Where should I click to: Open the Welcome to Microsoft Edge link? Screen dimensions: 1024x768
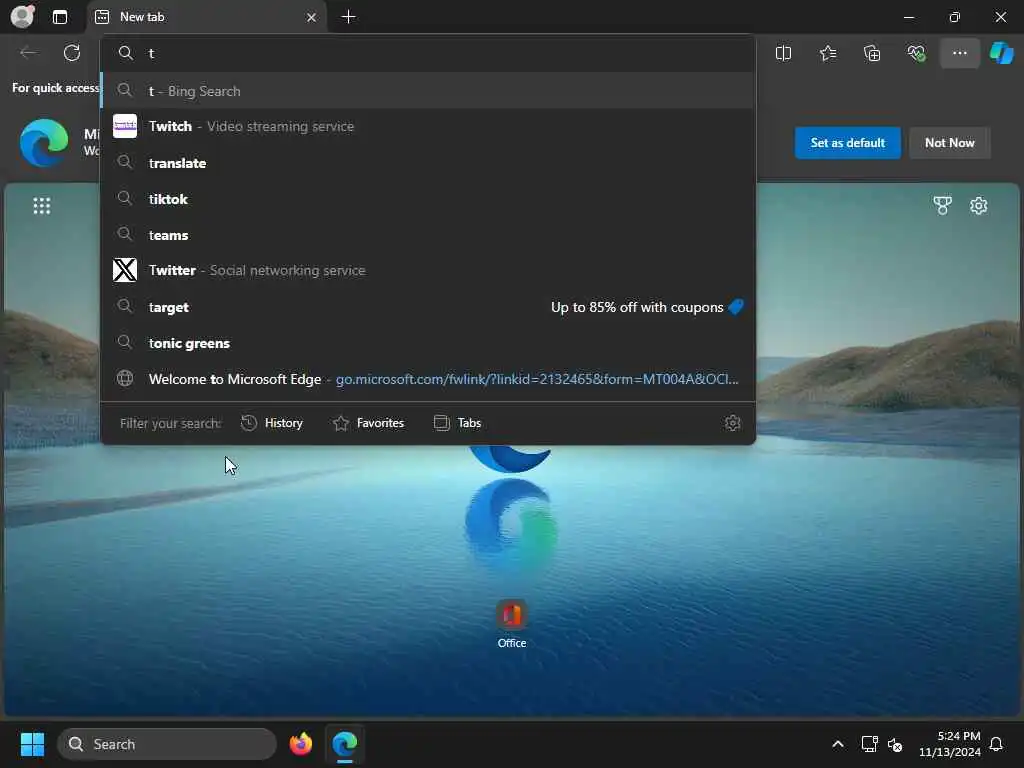(x=428, y=379)
